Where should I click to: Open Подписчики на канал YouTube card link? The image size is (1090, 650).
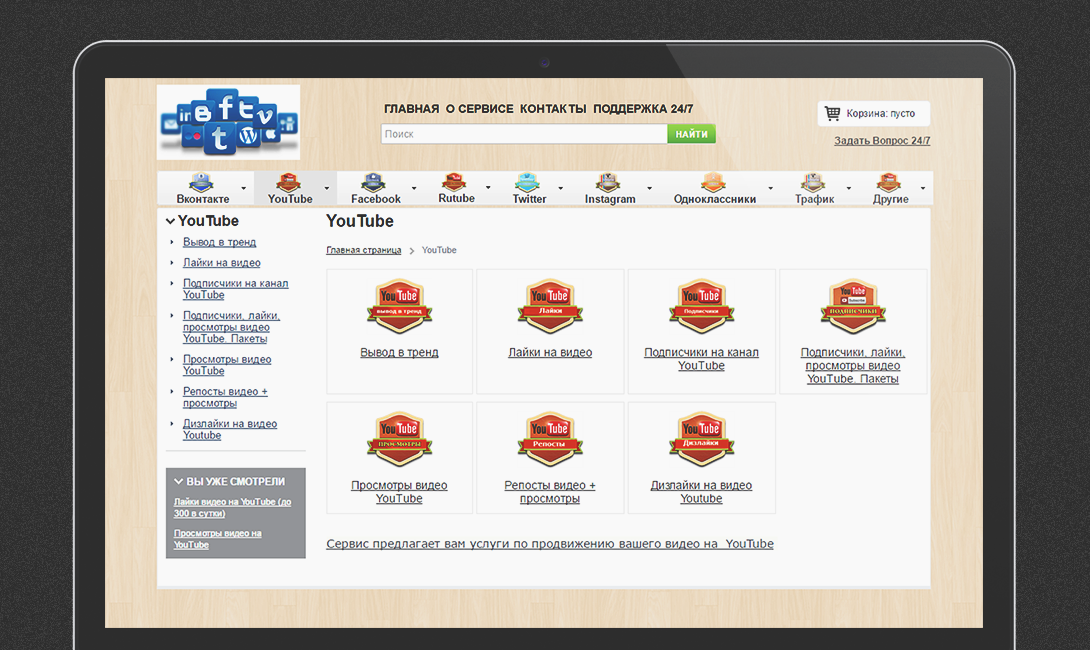pyautogui.click(x=701, y=359)
